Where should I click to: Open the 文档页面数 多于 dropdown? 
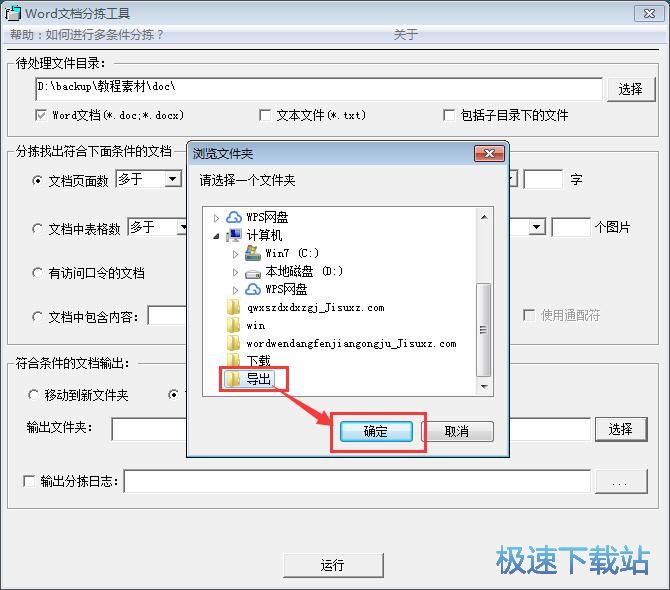coord(173,179)
